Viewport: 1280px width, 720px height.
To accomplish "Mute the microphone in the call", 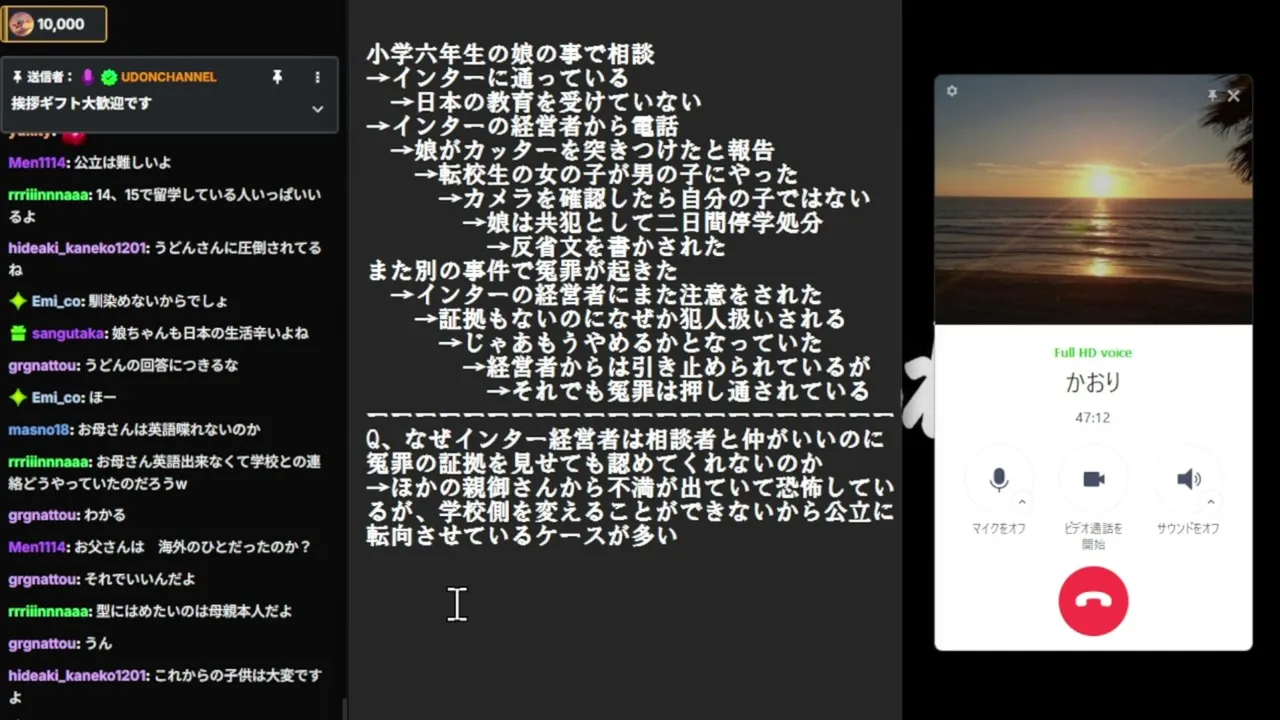I will coord(998,480).
